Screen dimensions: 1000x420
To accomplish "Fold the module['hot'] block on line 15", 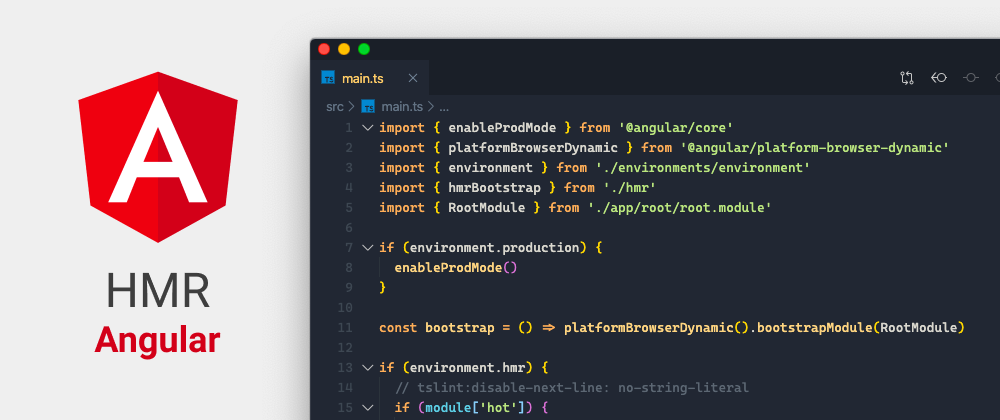I will click(x=367, y=407).
